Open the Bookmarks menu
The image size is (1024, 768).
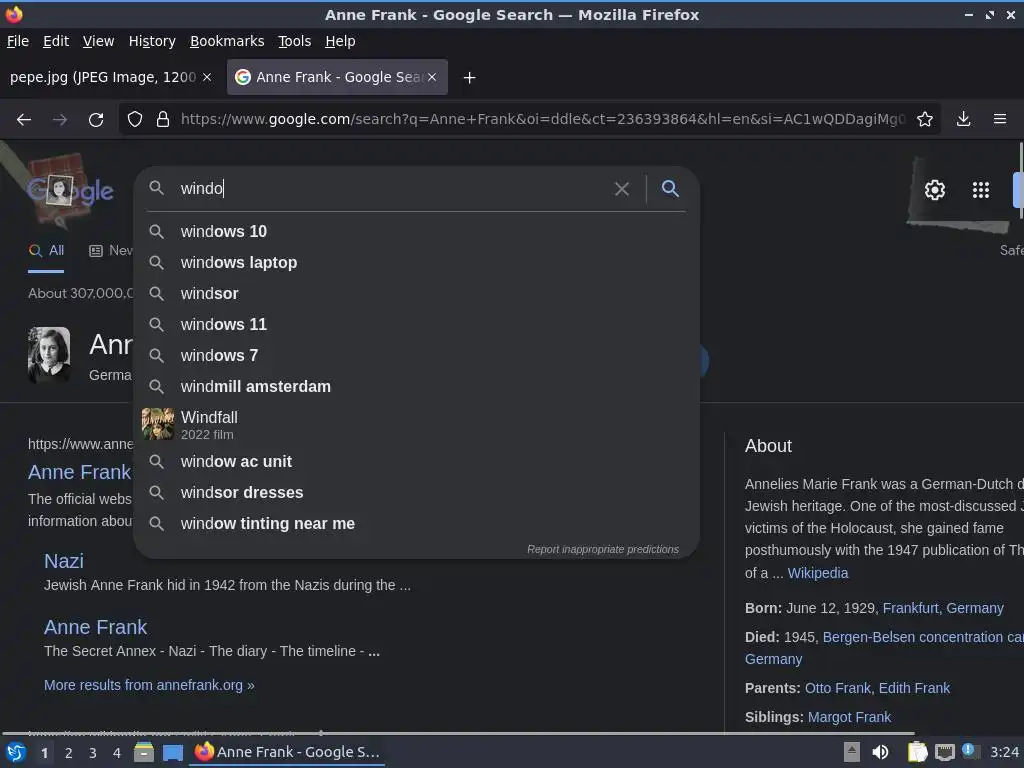click(x=227, y=41)
